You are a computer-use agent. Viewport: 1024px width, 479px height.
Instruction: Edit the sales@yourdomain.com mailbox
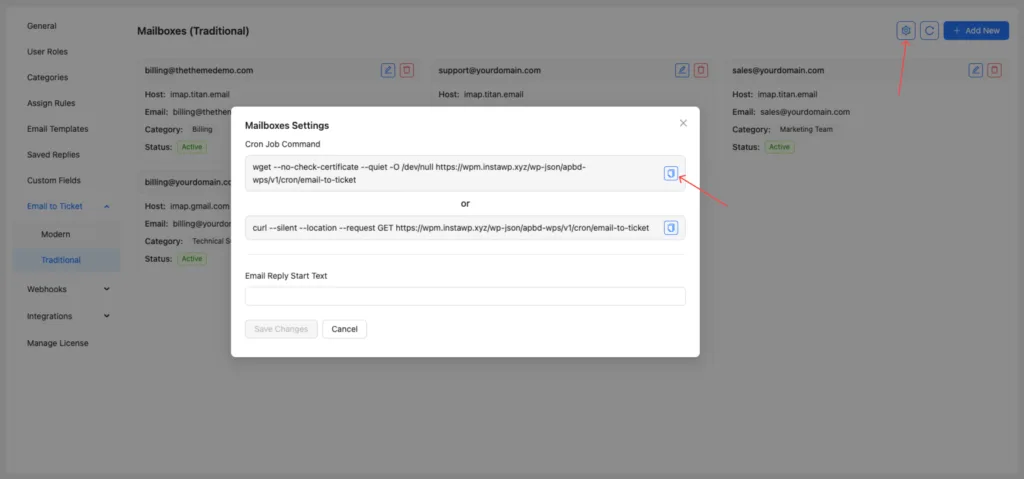coord(975,70)
